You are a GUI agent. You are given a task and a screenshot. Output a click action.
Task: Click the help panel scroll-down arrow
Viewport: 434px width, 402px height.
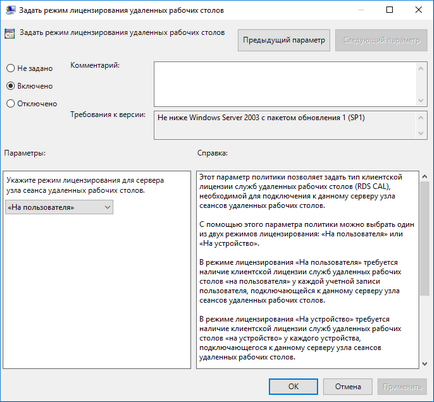[424, 364]
